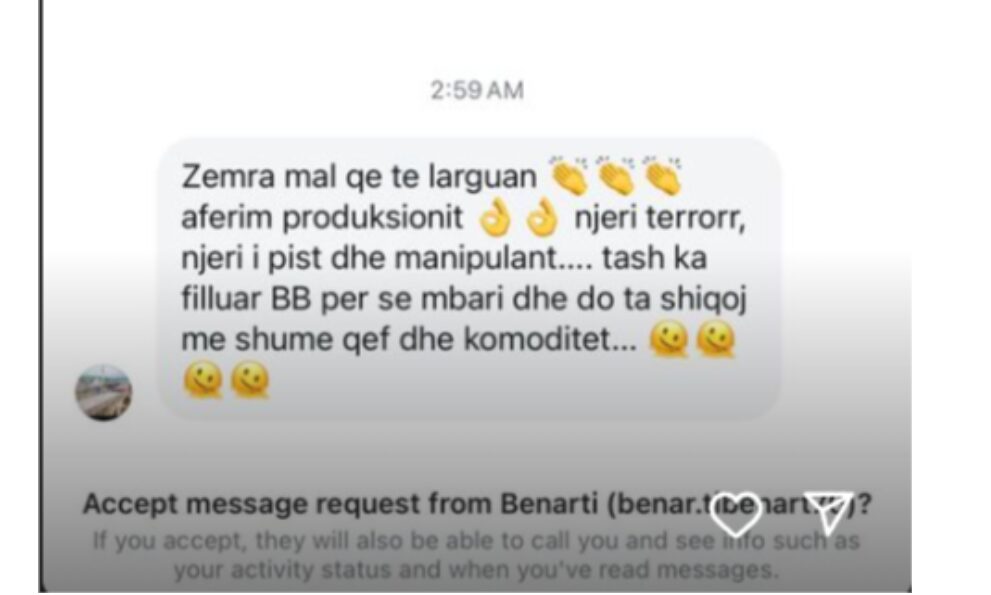The height and width of the screenshot is (595, 991).
Task: Click the word "Zemra" starting the message
Action: [228, 176]
